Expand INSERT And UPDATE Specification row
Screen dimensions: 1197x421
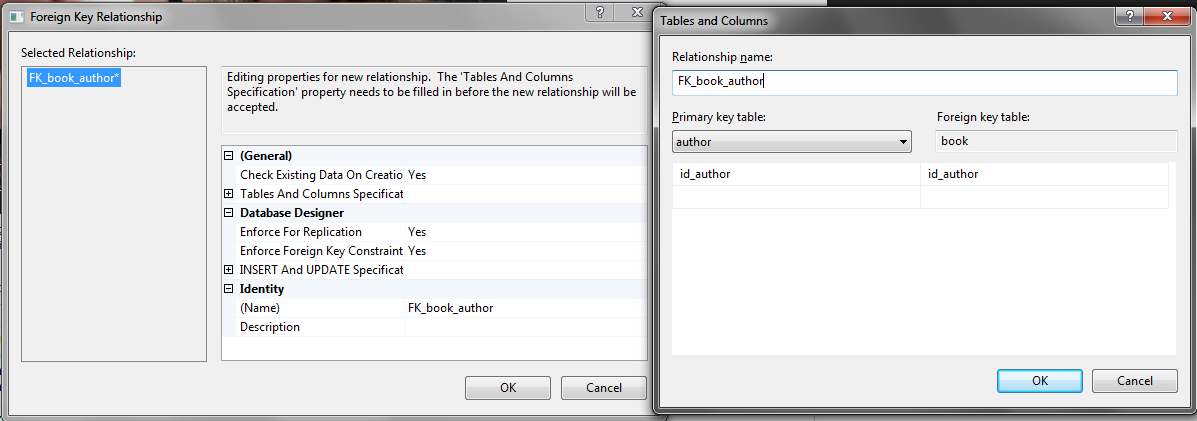coord(228,270)
